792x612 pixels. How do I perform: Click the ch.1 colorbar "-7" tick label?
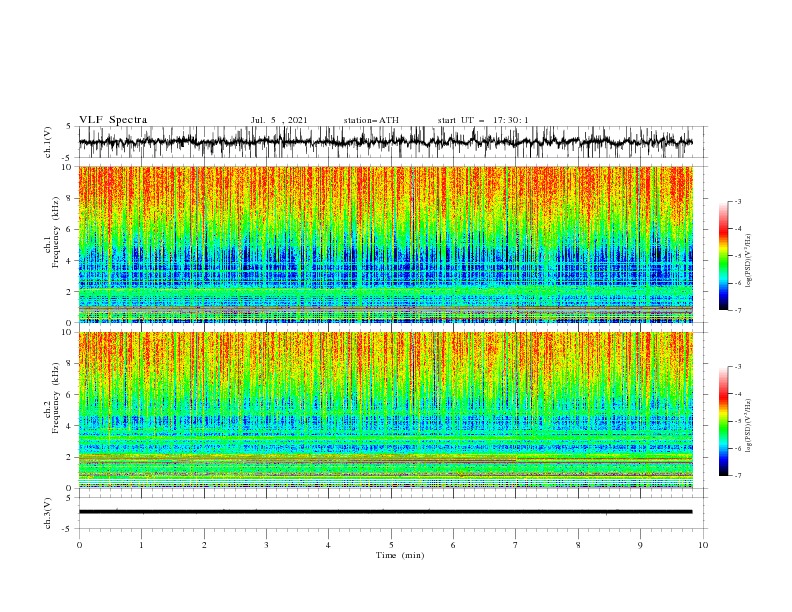(738, 310)
